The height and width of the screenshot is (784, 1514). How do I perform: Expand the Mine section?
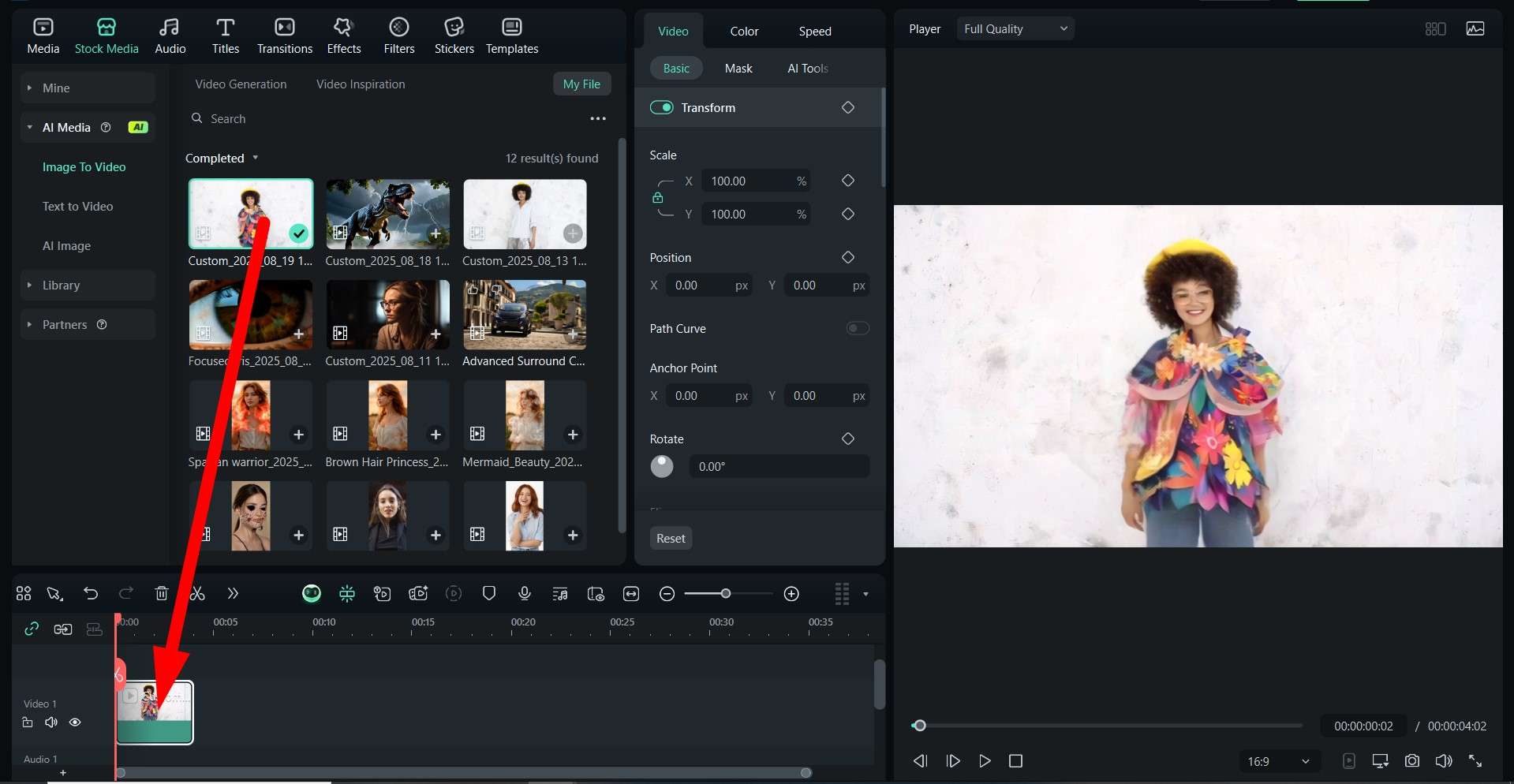pyautogui.click(x=88, y=88)
